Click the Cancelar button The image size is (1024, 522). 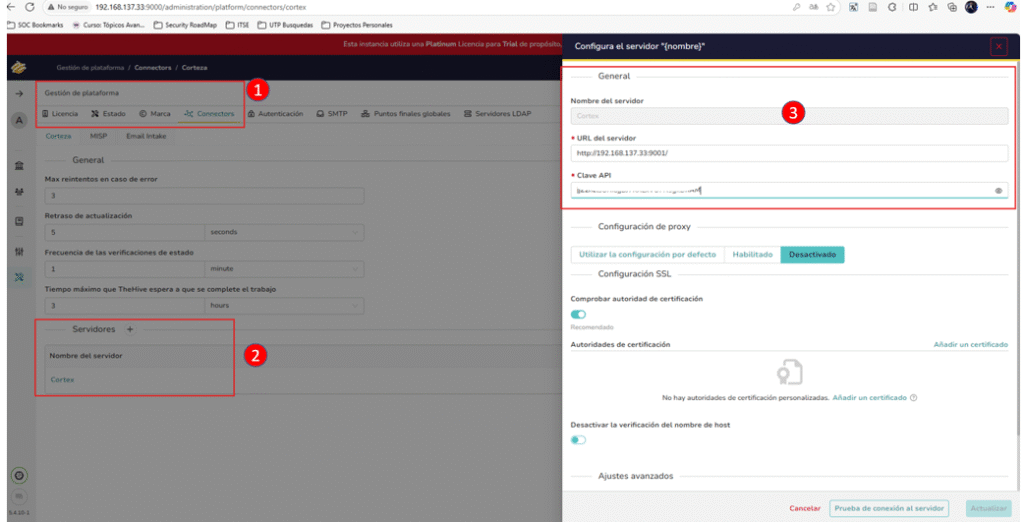(805, 508)
